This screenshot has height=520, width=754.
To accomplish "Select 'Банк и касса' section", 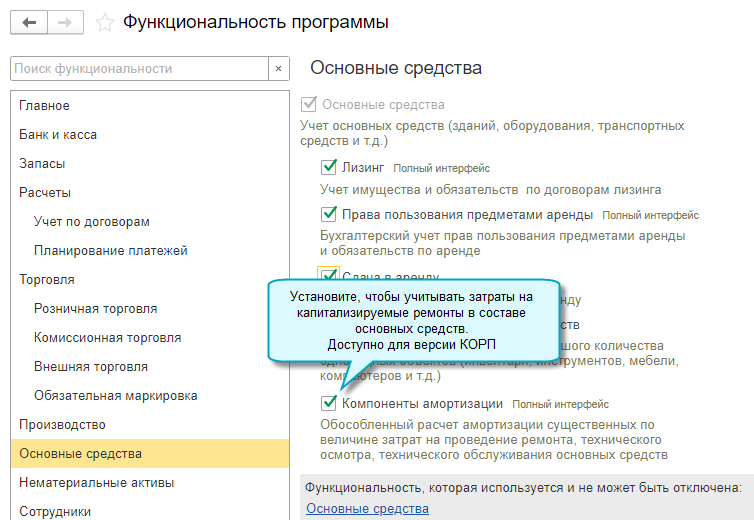I will point(150,135).
